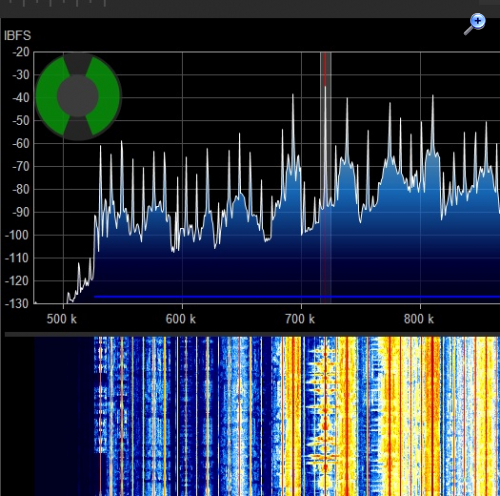Click the -70 level on dBFS axis

[21, 166]
